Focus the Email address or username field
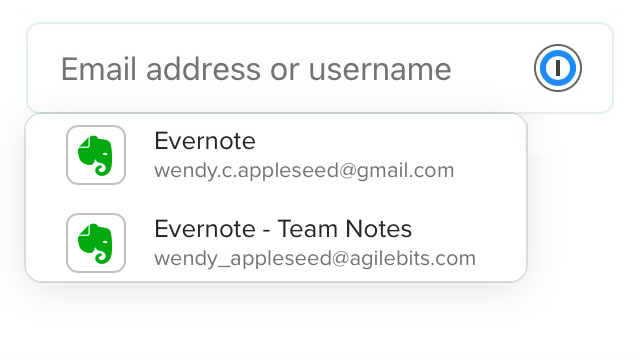The width and height of the screenshot is (640, 360). point(320,68)
